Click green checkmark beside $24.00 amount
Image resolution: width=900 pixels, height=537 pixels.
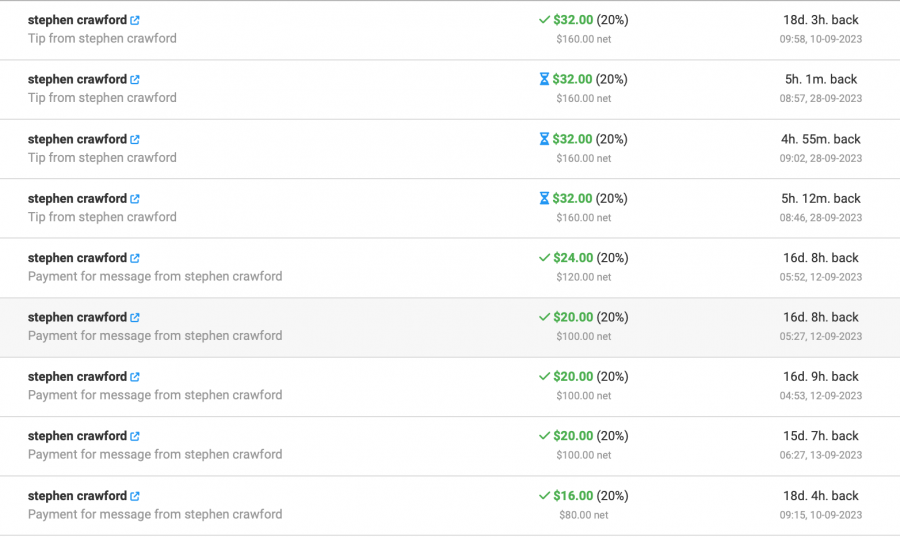[545, 258]
